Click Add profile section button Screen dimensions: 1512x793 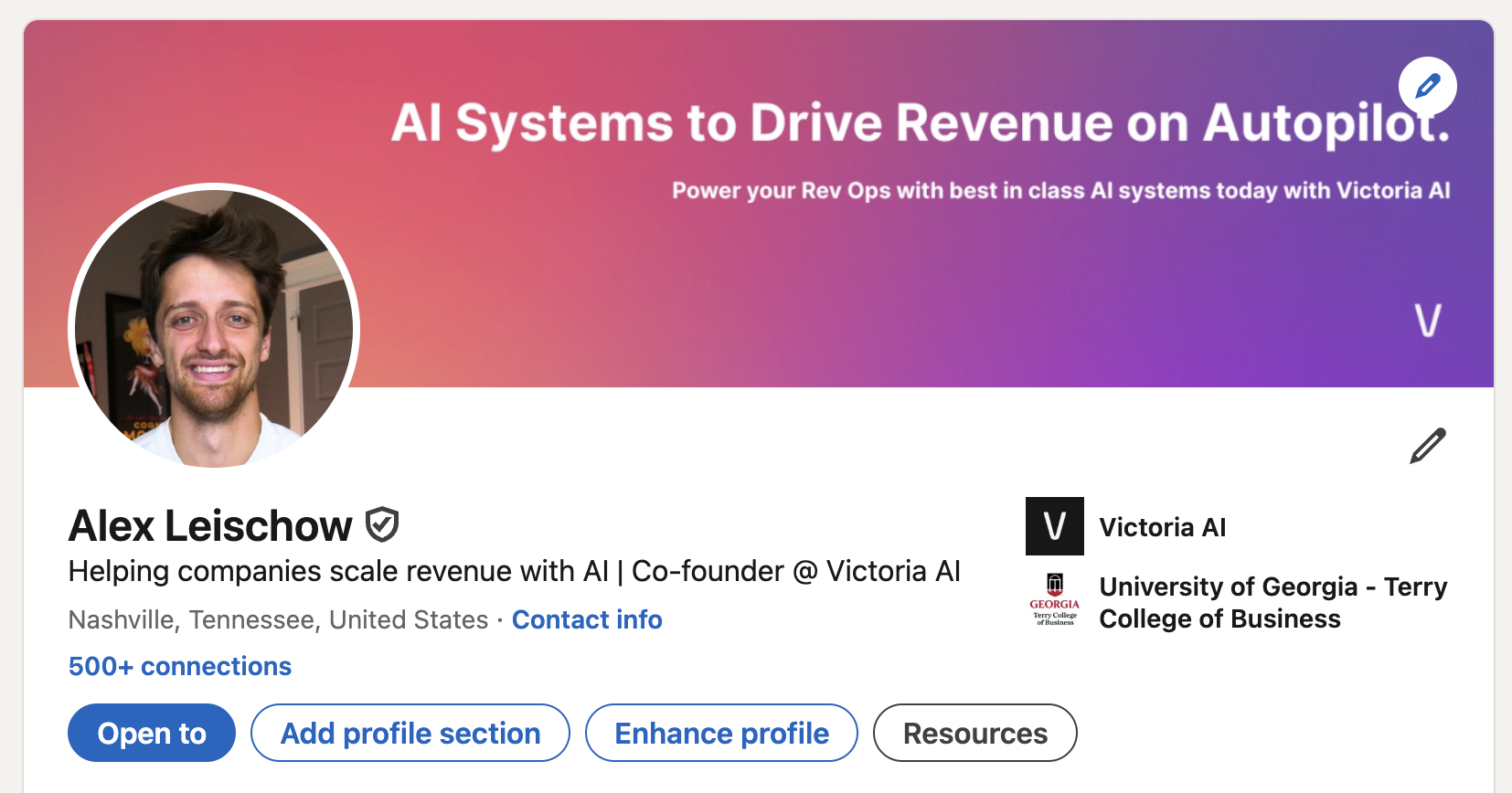click(410, 733)
